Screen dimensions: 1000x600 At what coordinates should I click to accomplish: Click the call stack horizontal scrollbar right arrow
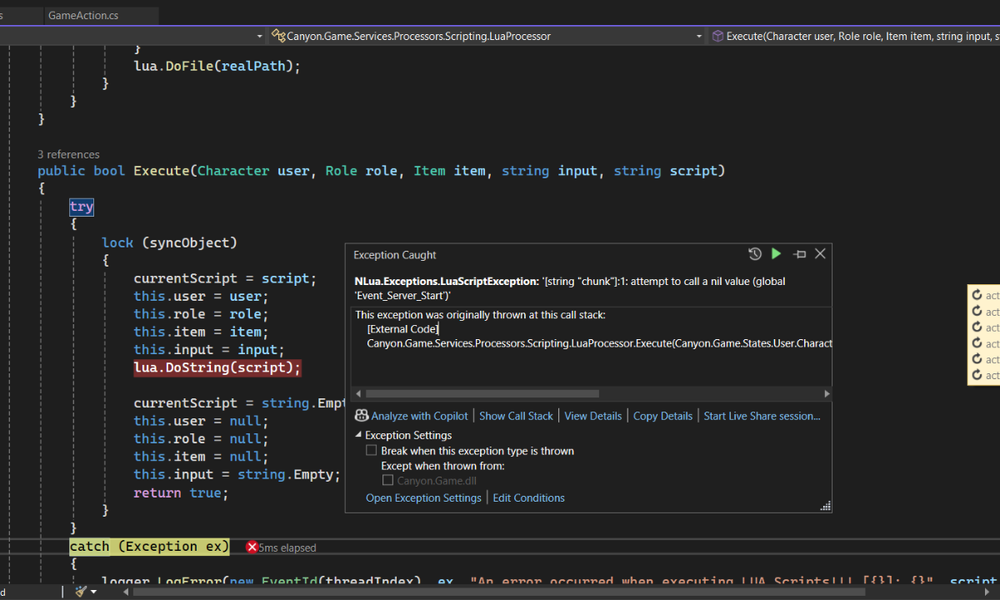point(825,394)
